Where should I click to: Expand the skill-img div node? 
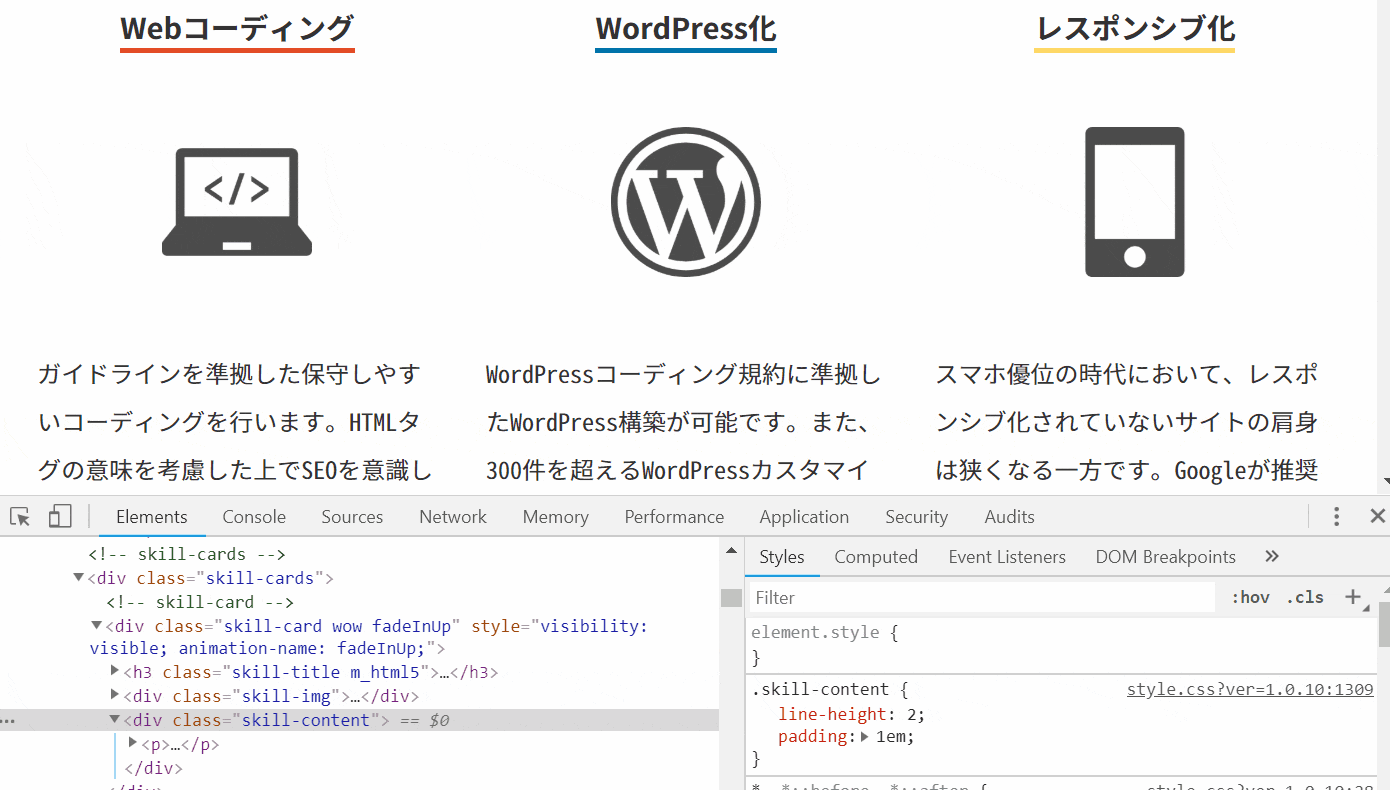pyautogui.click(x=115, y=696)
